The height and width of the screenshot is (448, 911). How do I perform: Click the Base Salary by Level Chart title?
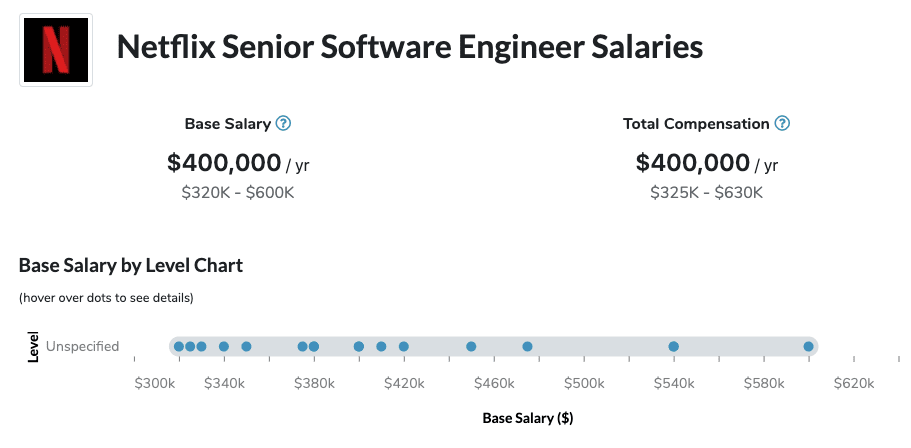coord(131,266)
